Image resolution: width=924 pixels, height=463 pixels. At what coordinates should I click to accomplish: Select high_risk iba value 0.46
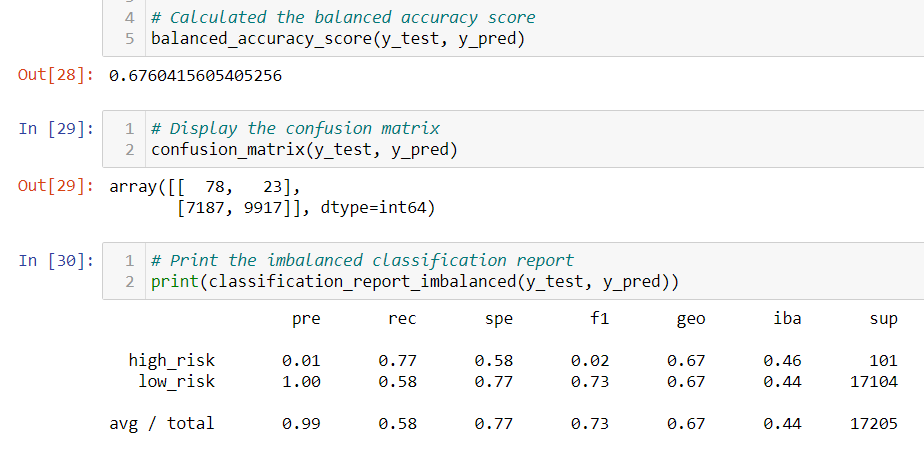(782, 361)
